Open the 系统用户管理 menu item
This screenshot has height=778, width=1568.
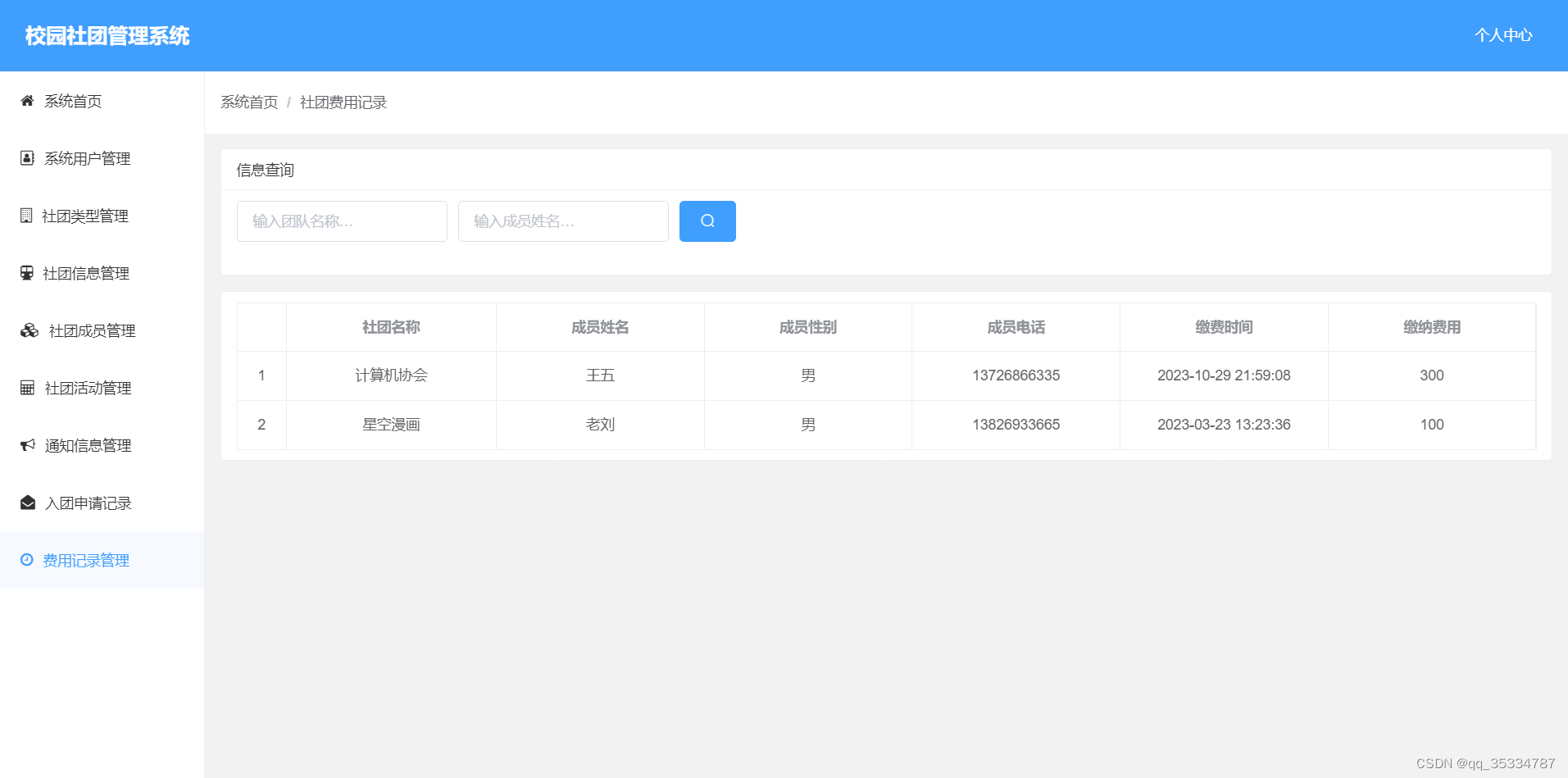pos(102,158)
